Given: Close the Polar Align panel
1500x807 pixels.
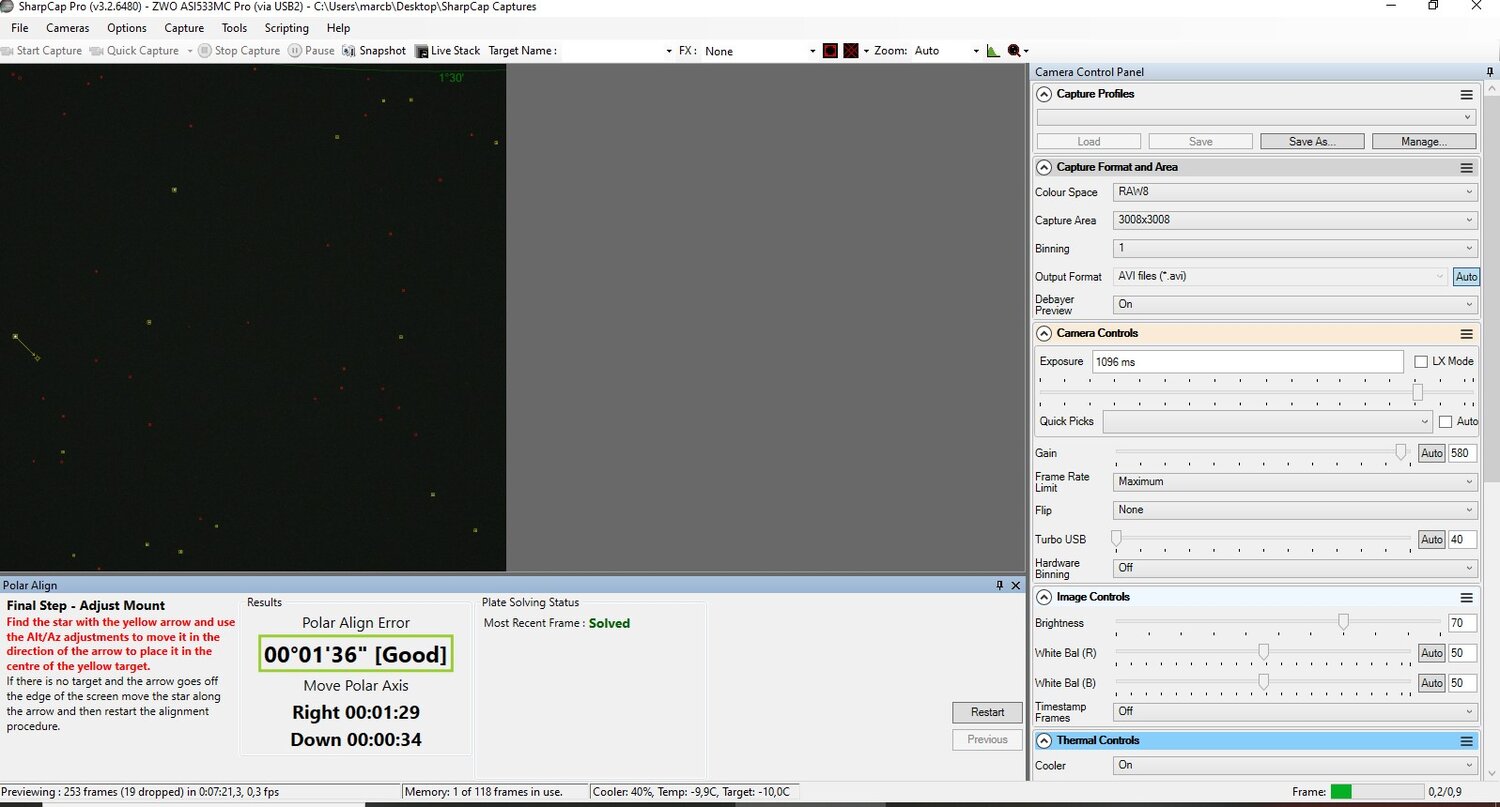Looking at the screenshot, I should [1016, 585].
